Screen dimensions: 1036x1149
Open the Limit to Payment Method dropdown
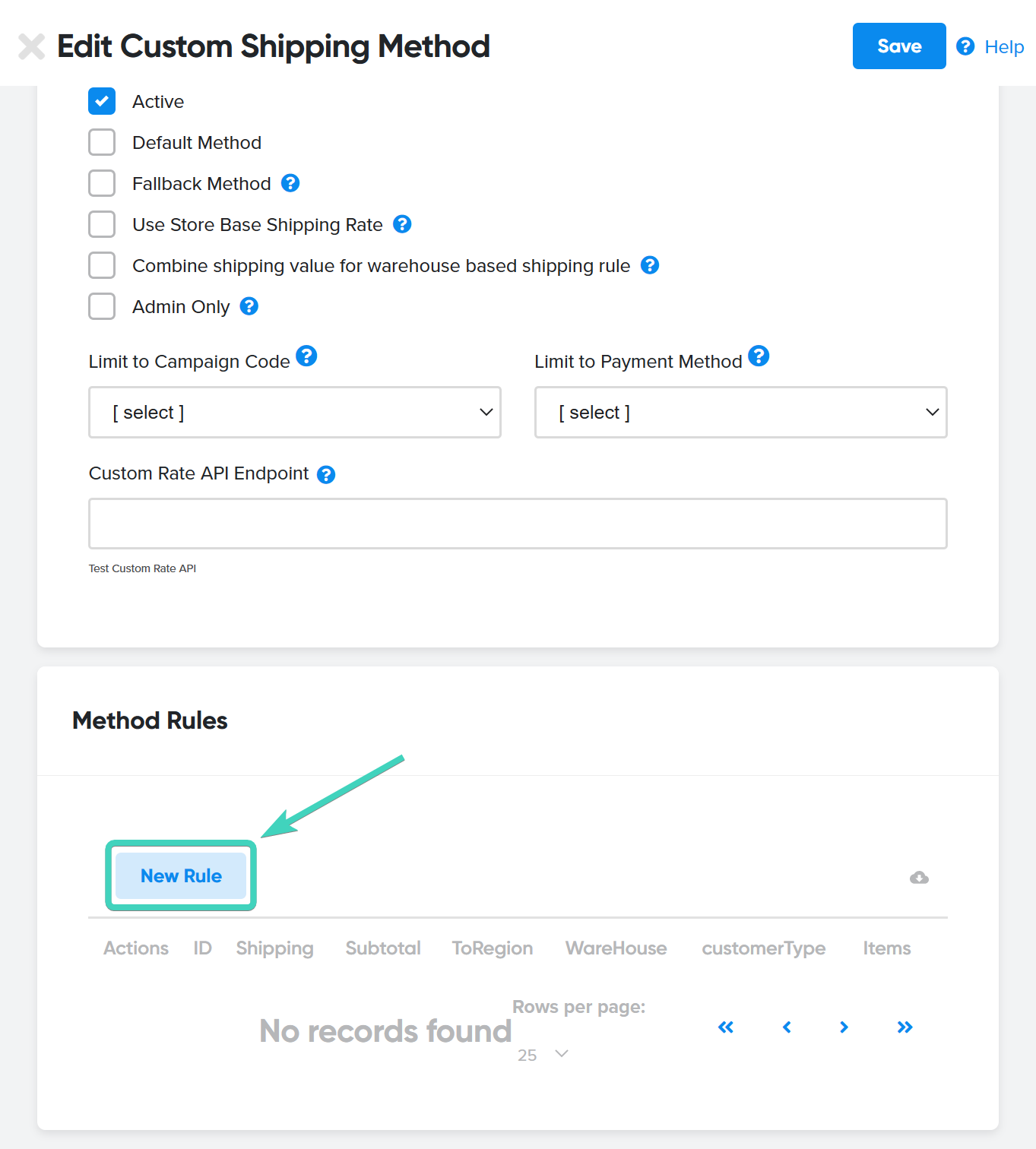[x=740, y=412]
